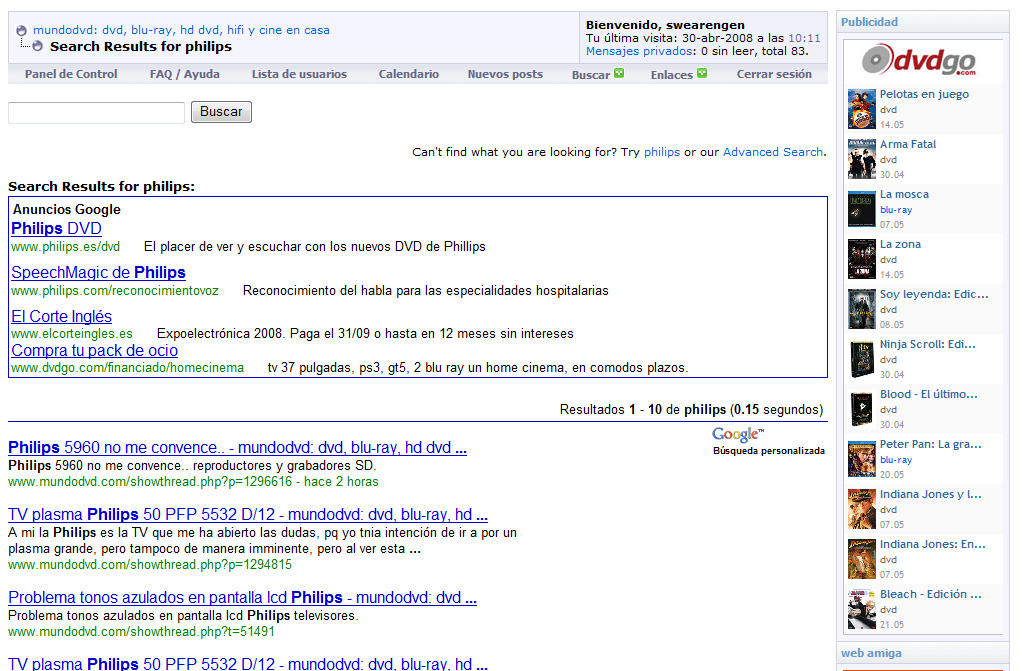Click into the search text field
1022x671 pixels.
click(x=96, y=112)
